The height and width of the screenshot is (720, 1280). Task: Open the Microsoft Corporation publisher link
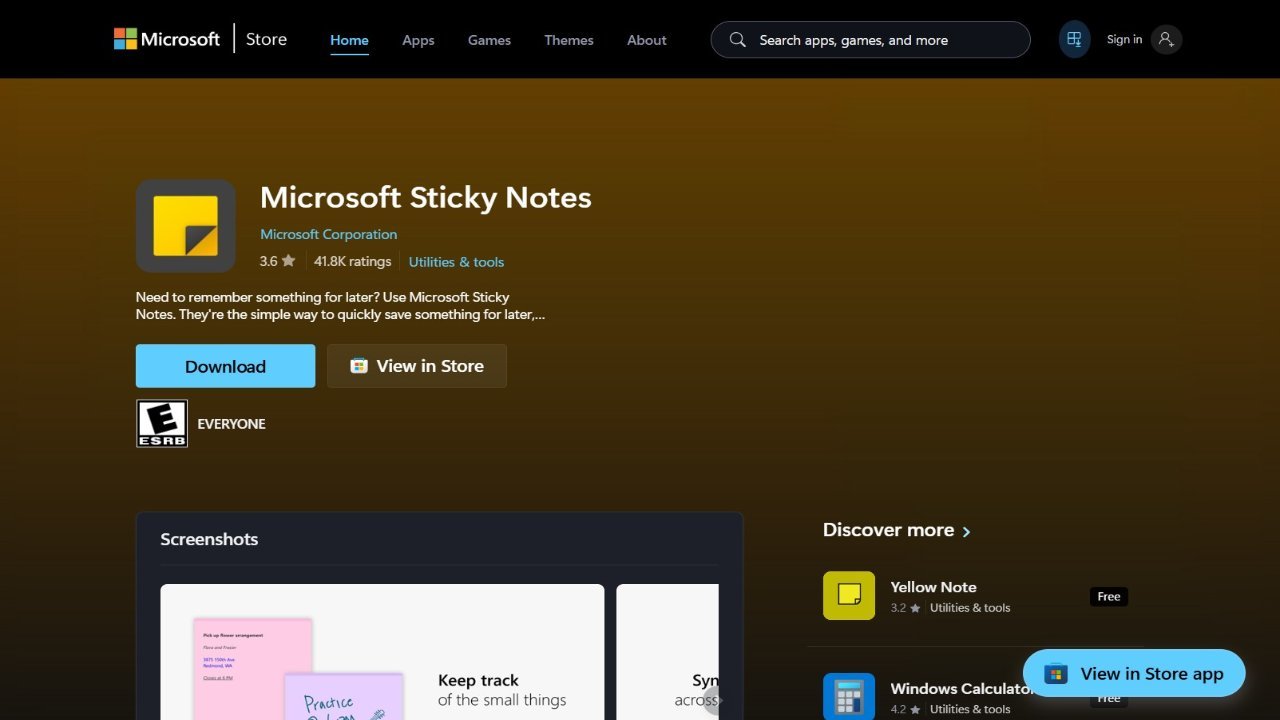pyautogui.click(x=328, y=234)
